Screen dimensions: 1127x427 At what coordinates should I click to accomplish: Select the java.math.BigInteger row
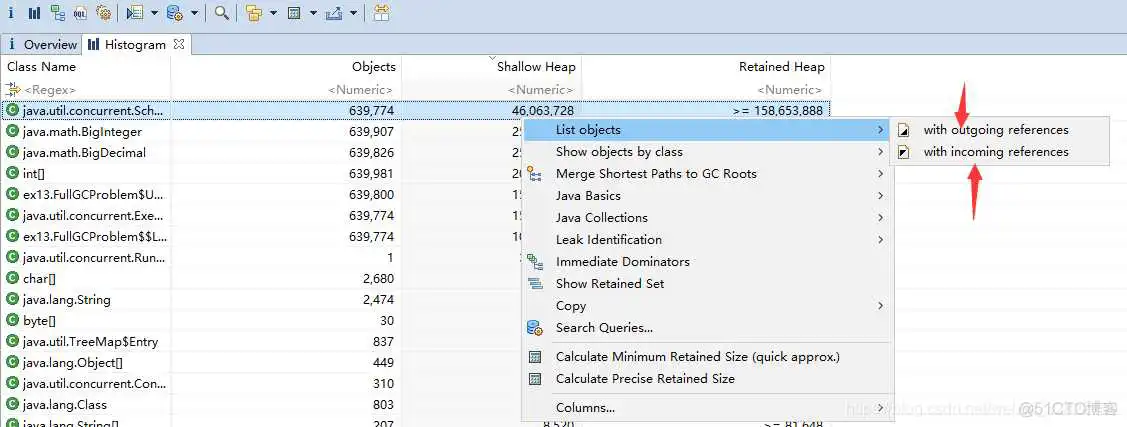[x=82, y=132]
